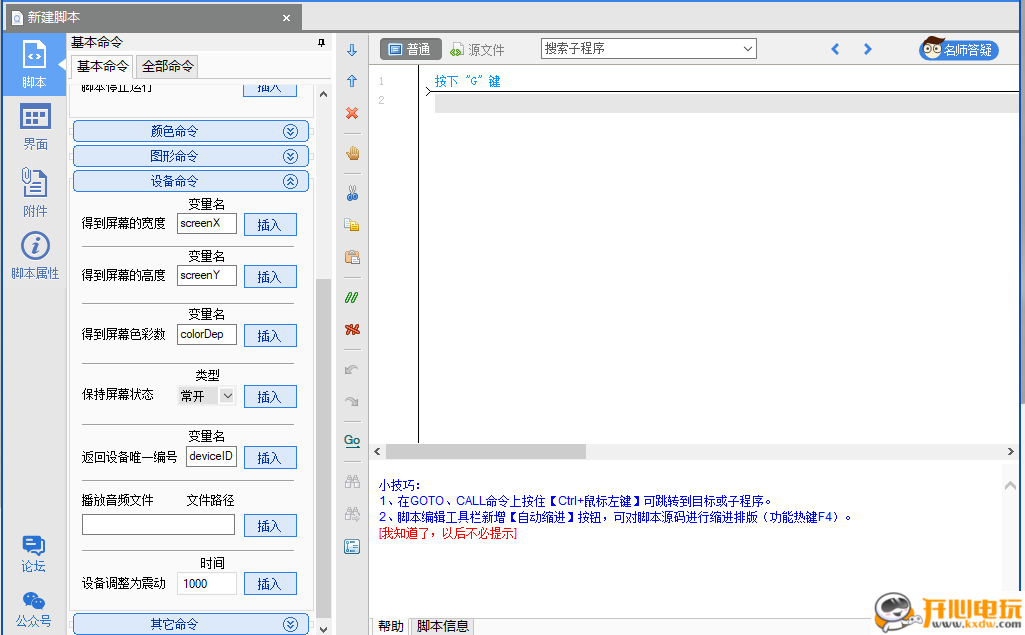The height and width of the screenshot is (635, 1025).
Task: Click the Paste icon in the vertical toolbar
Action: (351, 257)
